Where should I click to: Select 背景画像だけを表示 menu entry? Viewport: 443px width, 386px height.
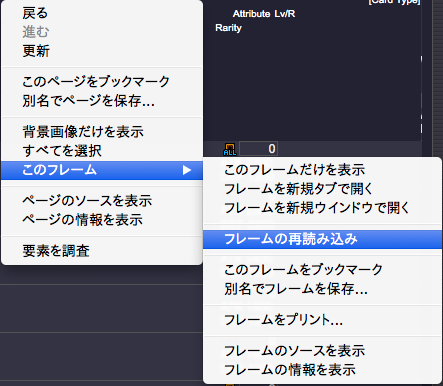tap(102, 132)
